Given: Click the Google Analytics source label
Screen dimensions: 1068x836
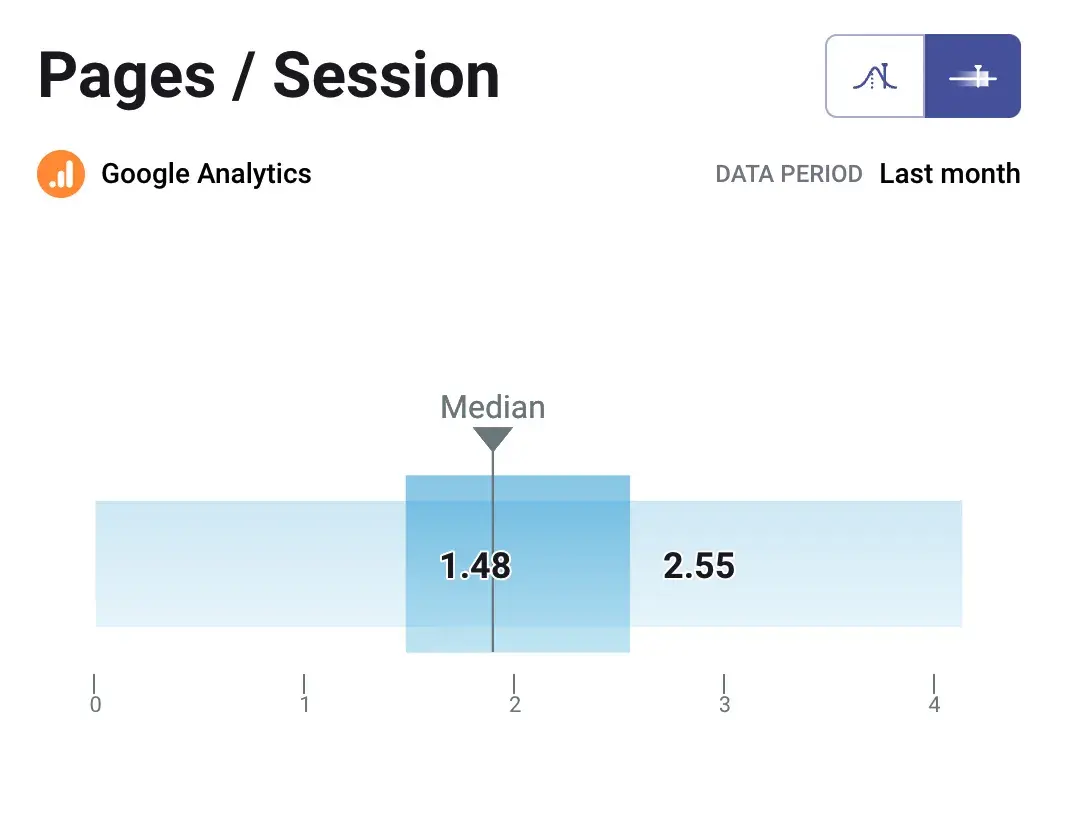Looking at the screenshot, I should (206, 174).
